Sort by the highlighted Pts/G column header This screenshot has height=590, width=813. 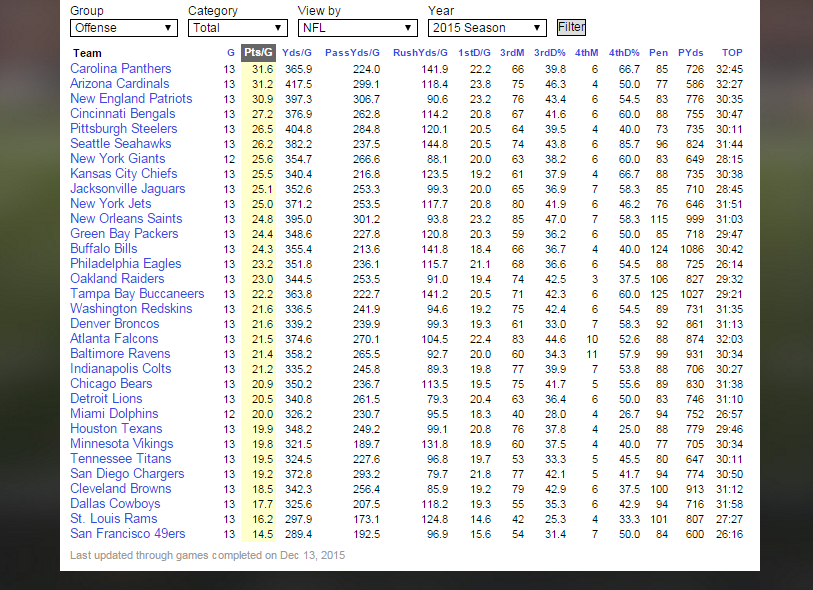[258, 53]
